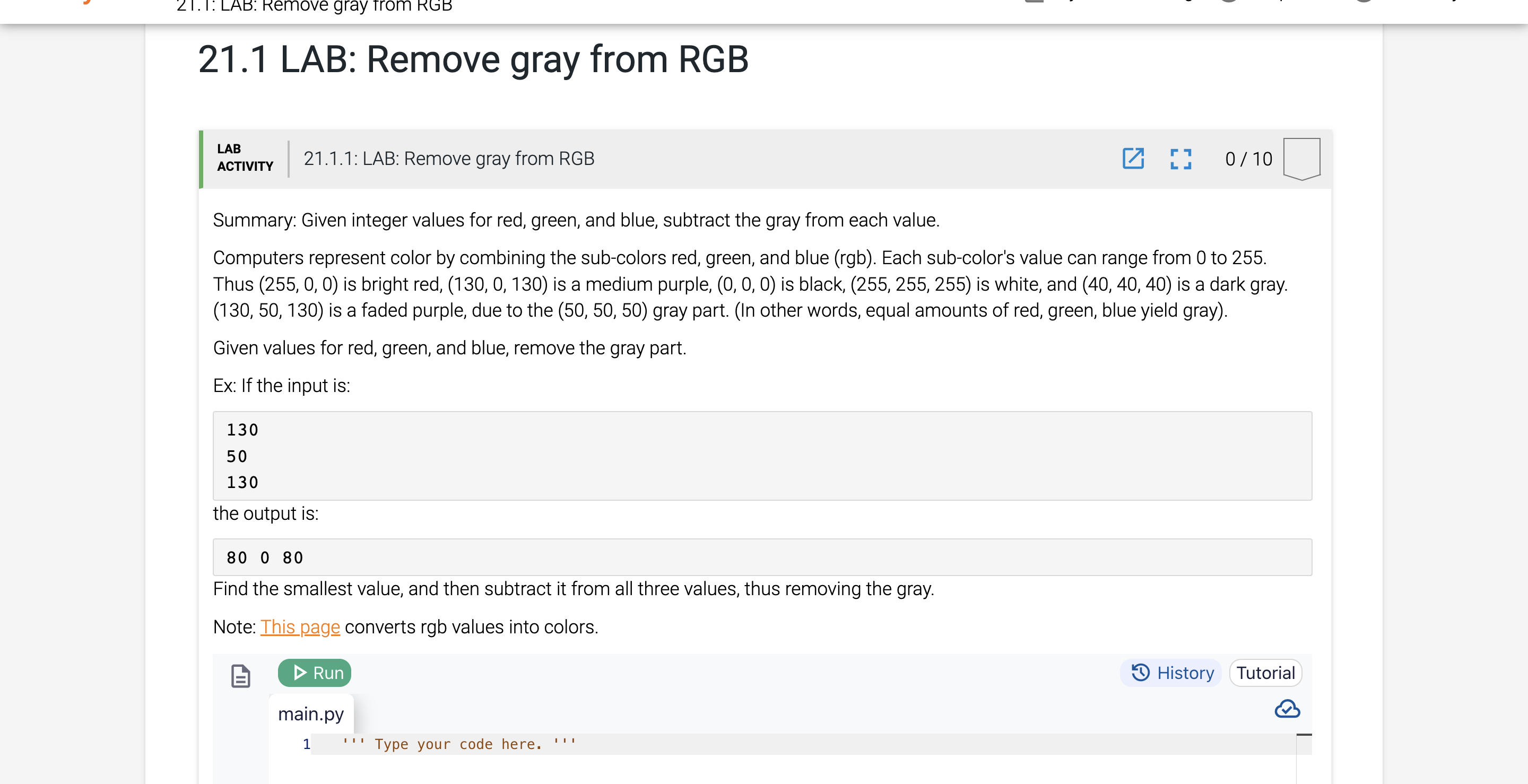Switch to the main.py tab
Viewport: 1528px width, 784px height.
click(311, 713)
